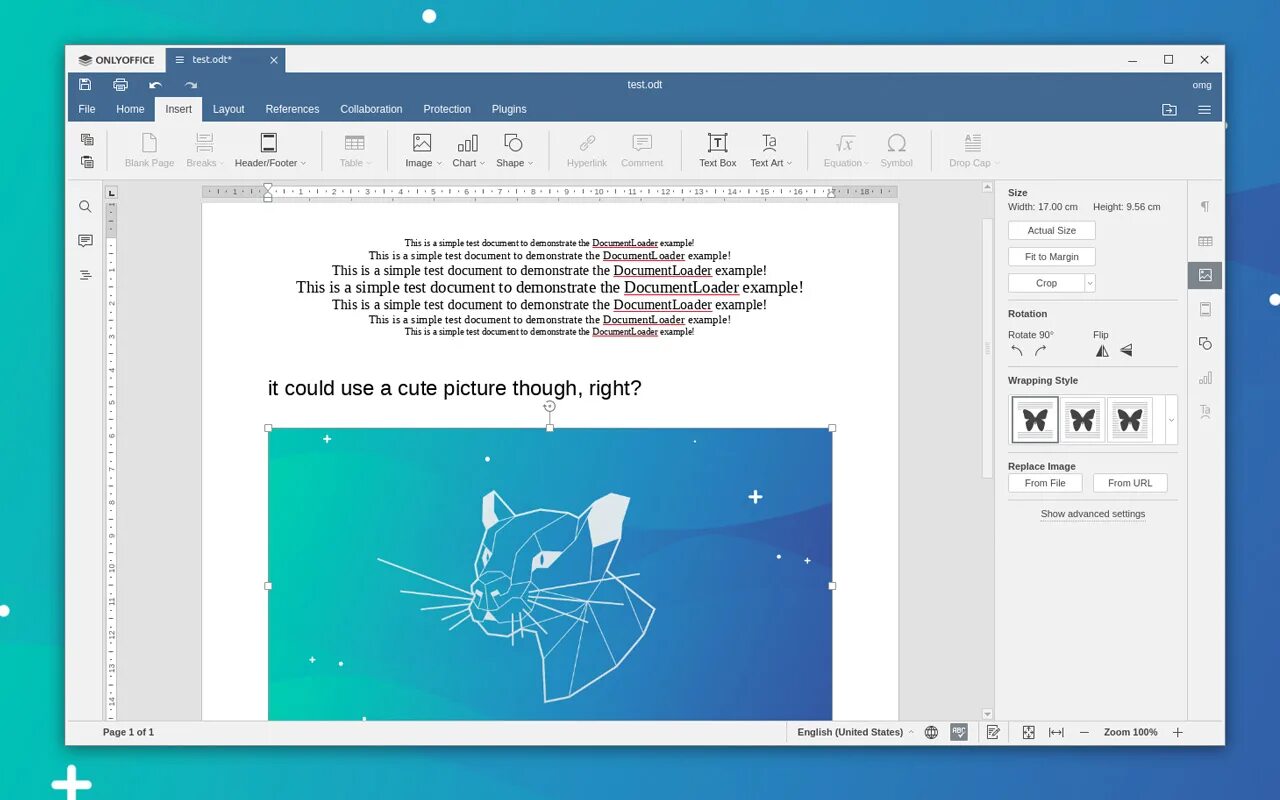Switch to the Home tab

pos(130,109)
